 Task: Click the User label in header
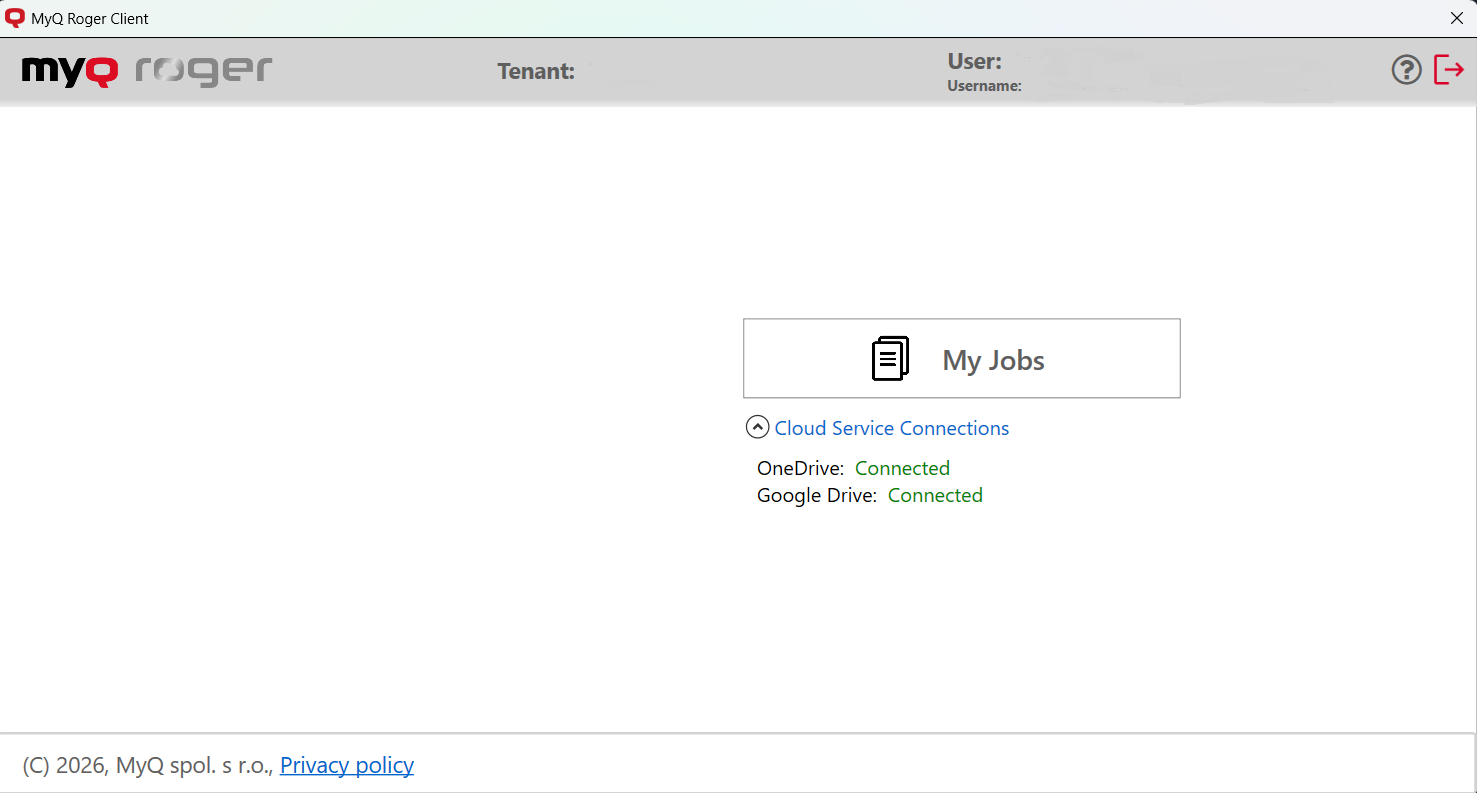(x=974, y=61)
